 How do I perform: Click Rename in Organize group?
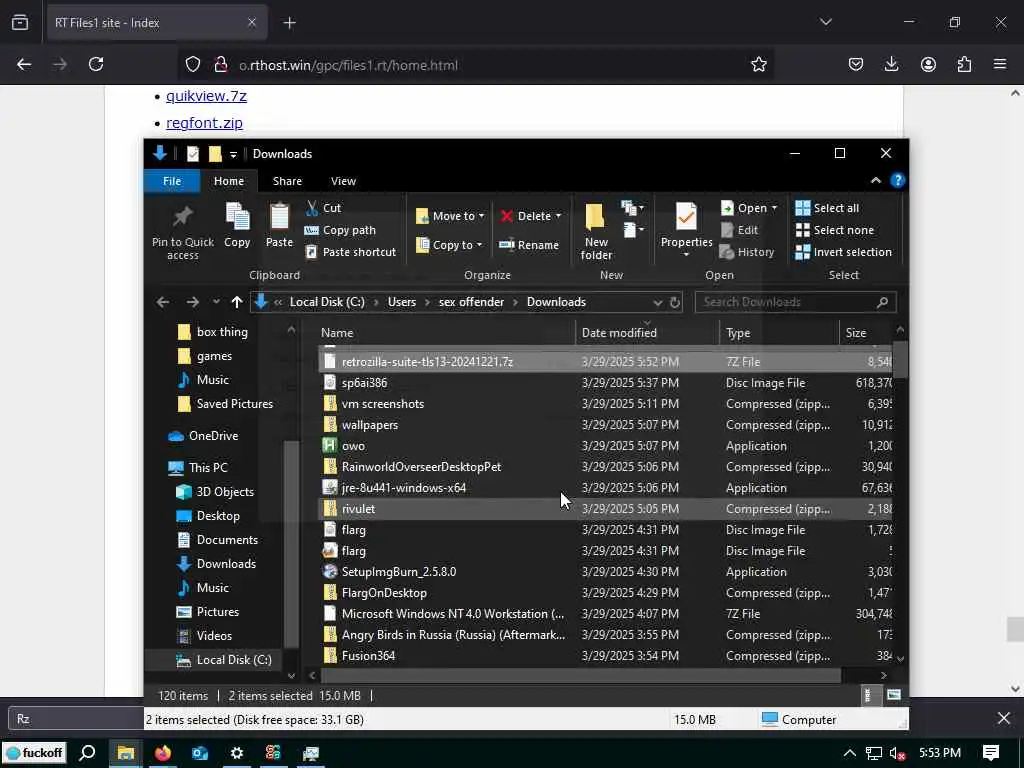(529, 245)
